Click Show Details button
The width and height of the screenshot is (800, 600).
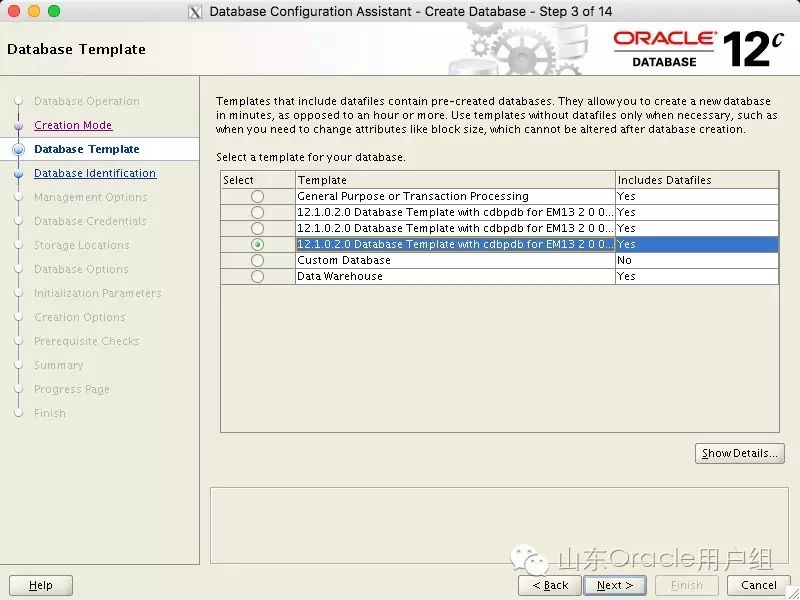(x=739, y=453)
